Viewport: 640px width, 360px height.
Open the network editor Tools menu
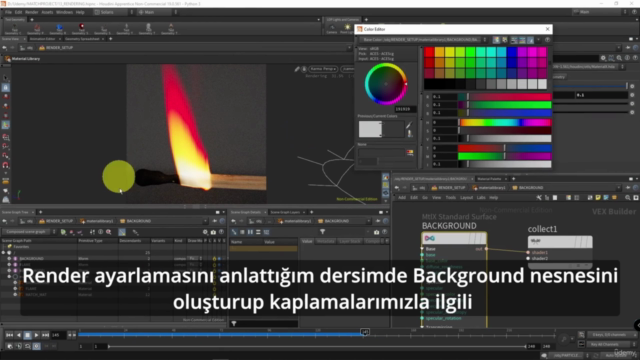point(451,198)
